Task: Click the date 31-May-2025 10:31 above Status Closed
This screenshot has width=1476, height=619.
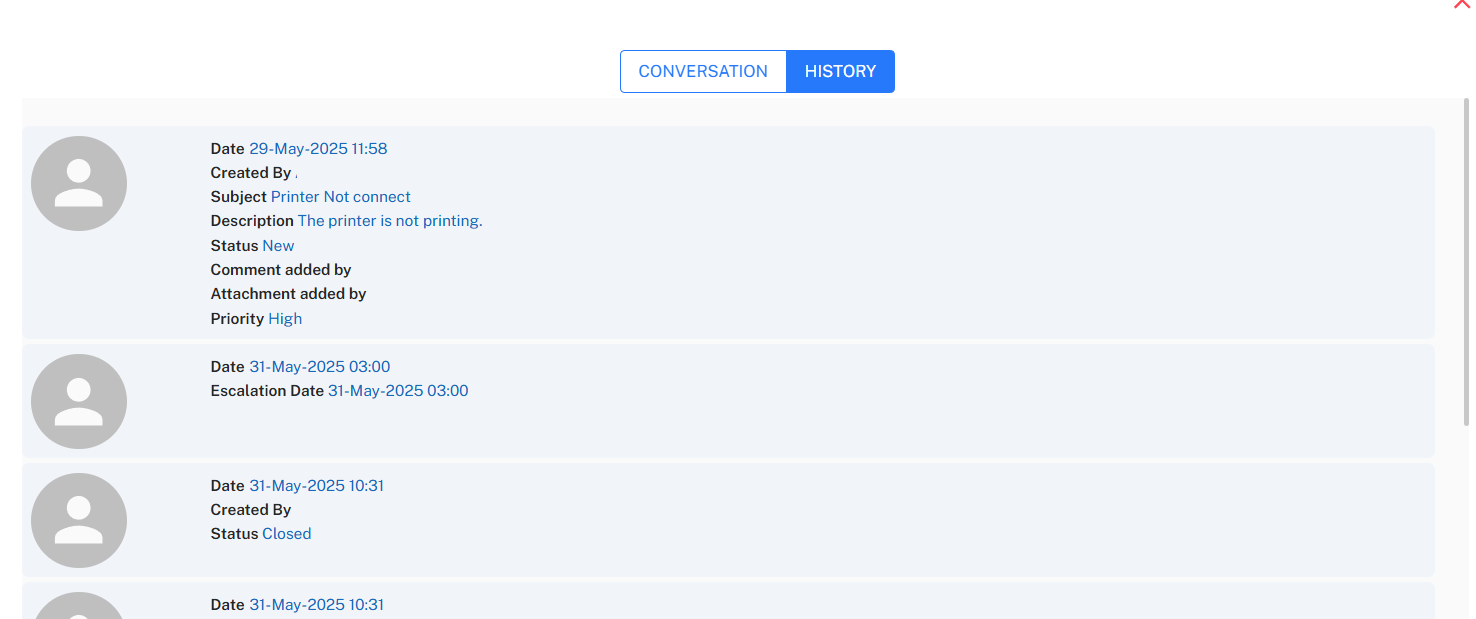Action: tap(316, 486)
